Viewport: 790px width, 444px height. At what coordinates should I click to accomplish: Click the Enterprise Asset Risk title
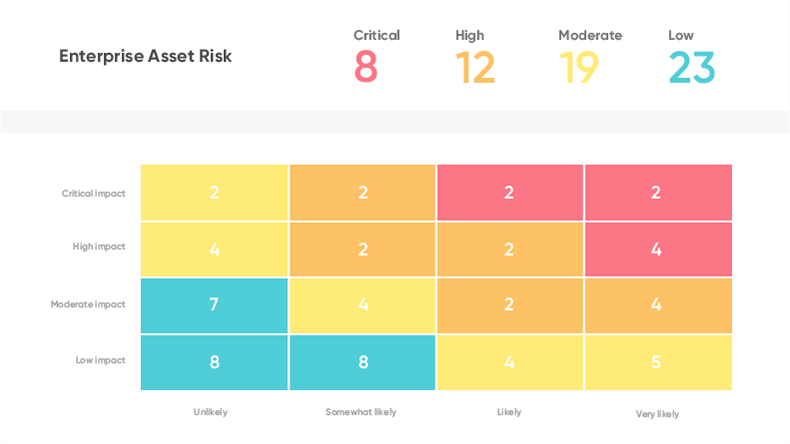click(x=145, y=56)
